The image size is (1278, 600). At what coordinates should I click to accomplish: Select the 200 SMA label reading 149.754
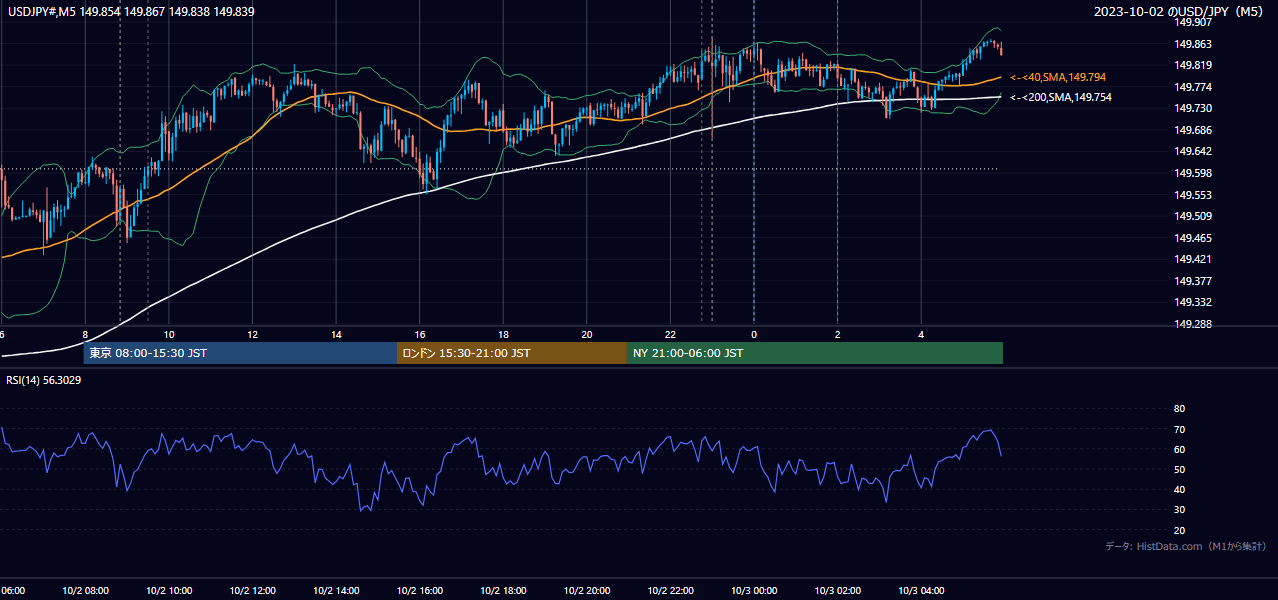click(1061, 97)
